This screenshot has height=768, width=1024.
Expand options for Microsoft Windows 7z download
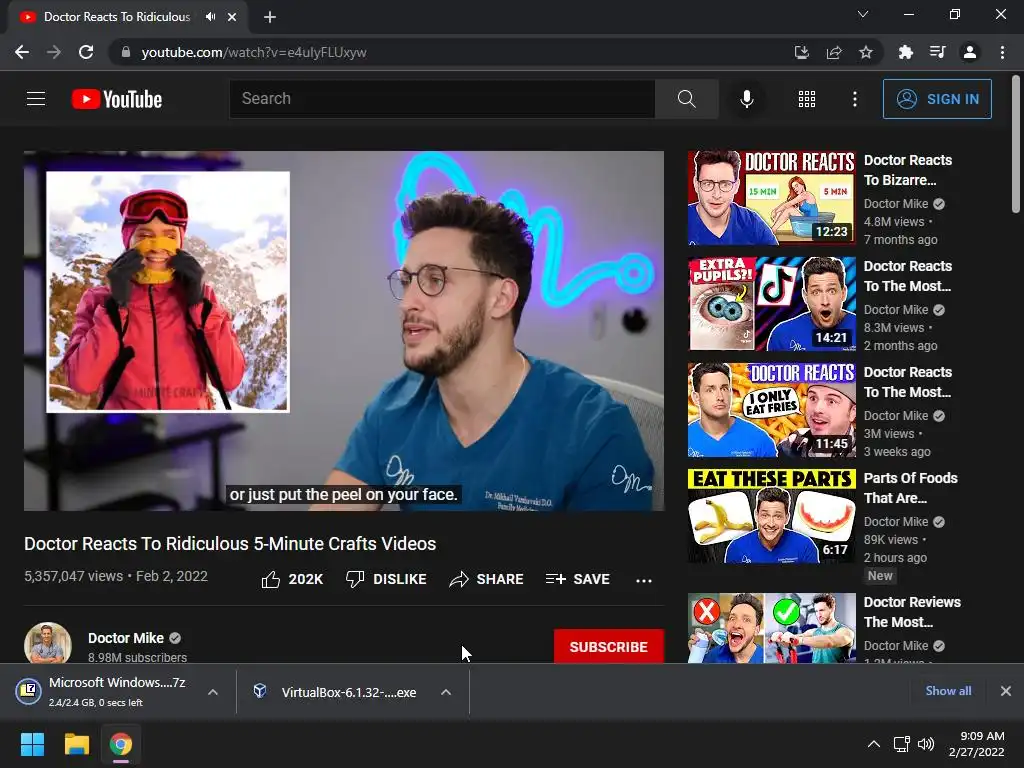coord(213,692)
